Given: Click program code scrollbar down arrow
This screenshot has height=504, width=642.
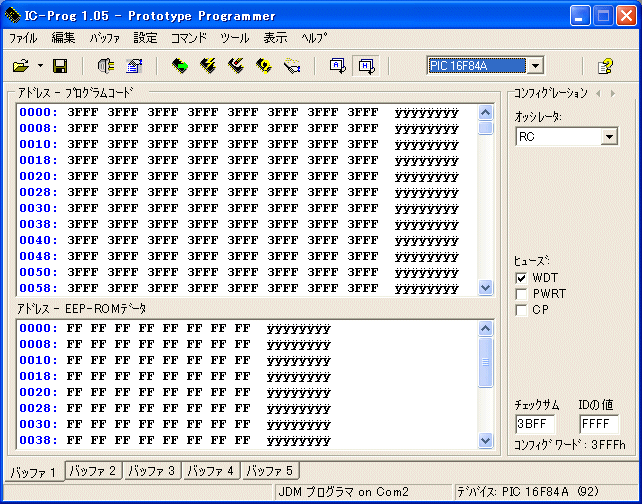Looking at the screenshot, I should click(486, 287).
